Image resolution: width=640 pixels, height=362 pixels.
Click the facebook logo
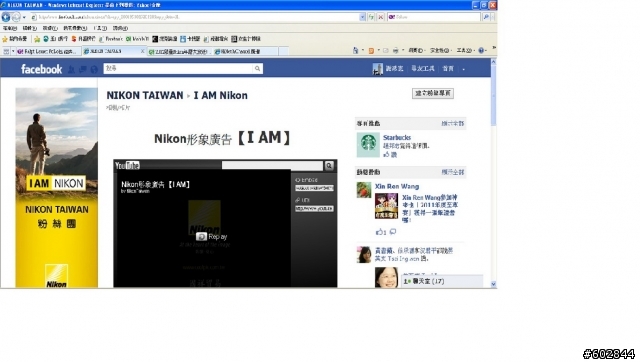click(x=41, y=69)
